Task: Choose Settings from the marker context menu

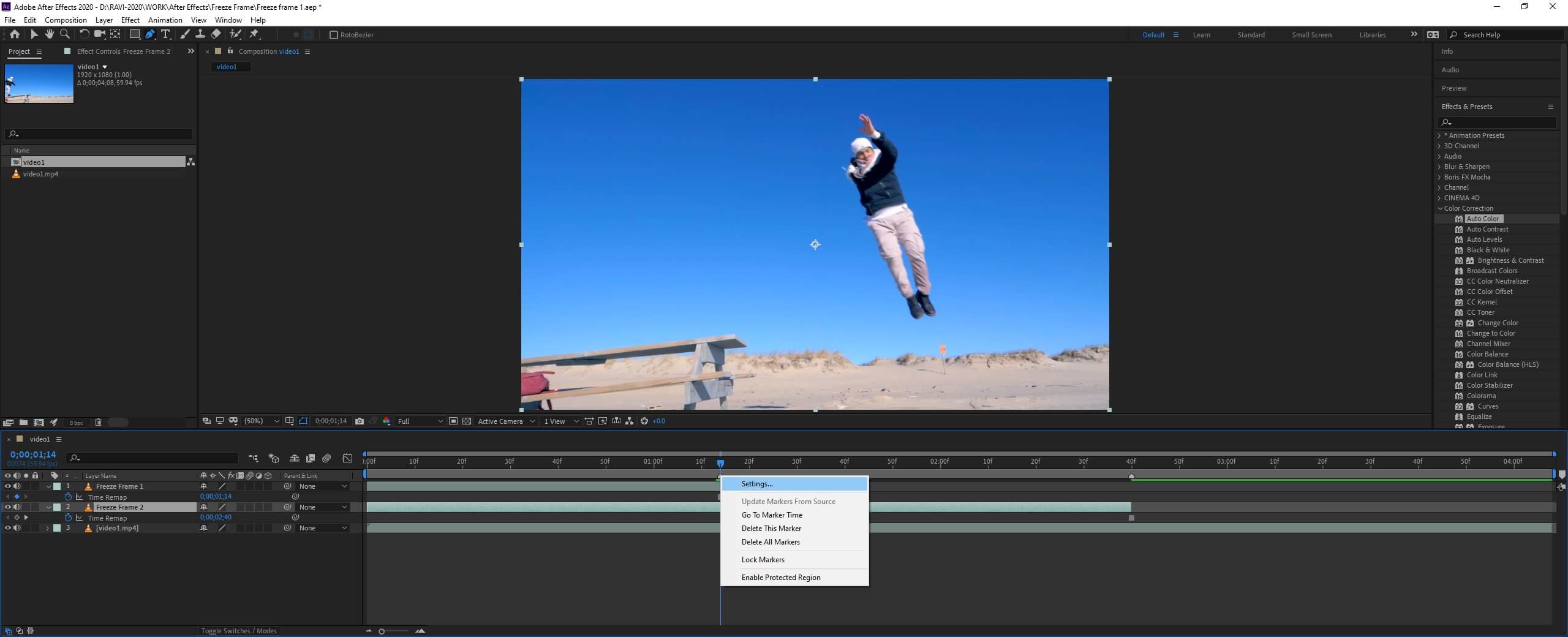Action: [x=756, y=483]
